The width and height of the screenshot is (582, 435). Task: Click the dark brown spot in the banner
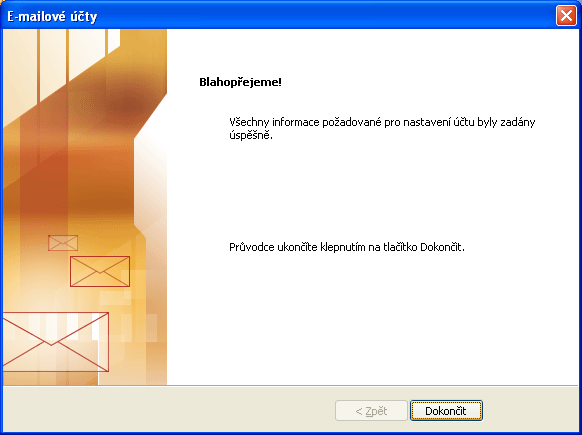point(128,108)
